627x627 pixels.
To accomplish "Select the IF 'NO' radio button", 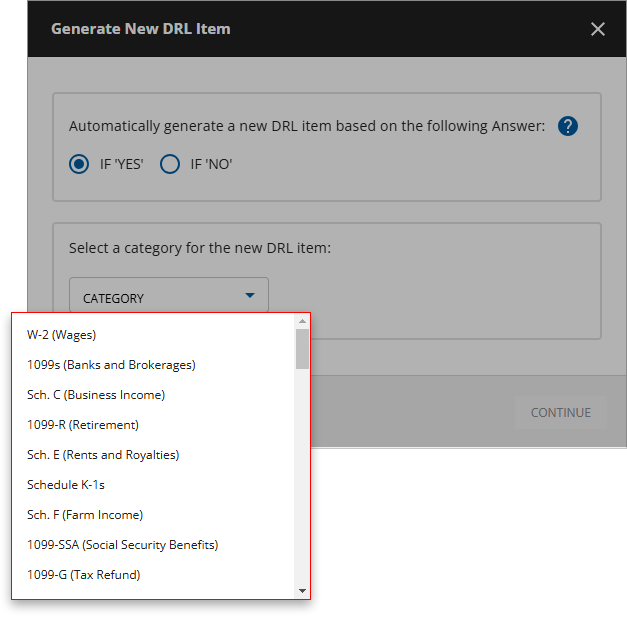I will [170, 164].
